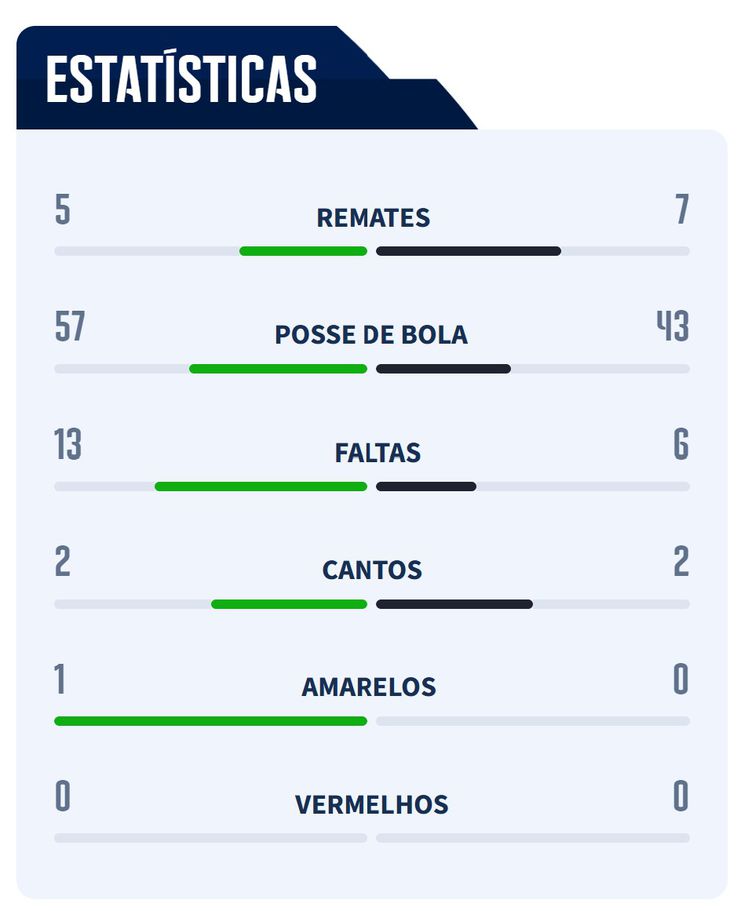The image size is (737, 911).
Task: Click the ESTATÍSTICAS header tab
Action: 182,79
